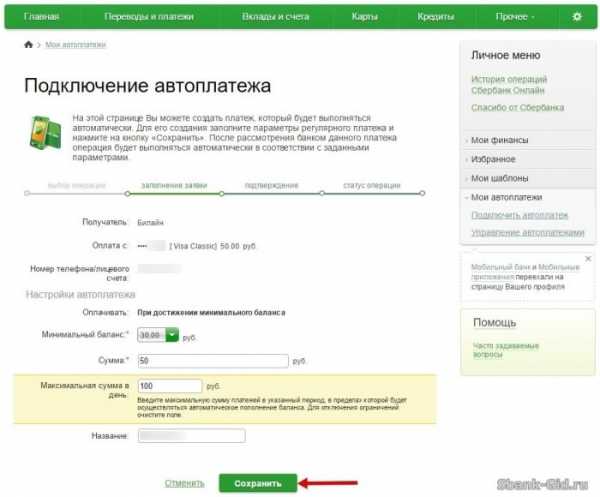Viewport: 600px width, 497px height.
Task: Focus the Максимальная сумма в день field
Action: pyautogui.click(x=170, y=385)
